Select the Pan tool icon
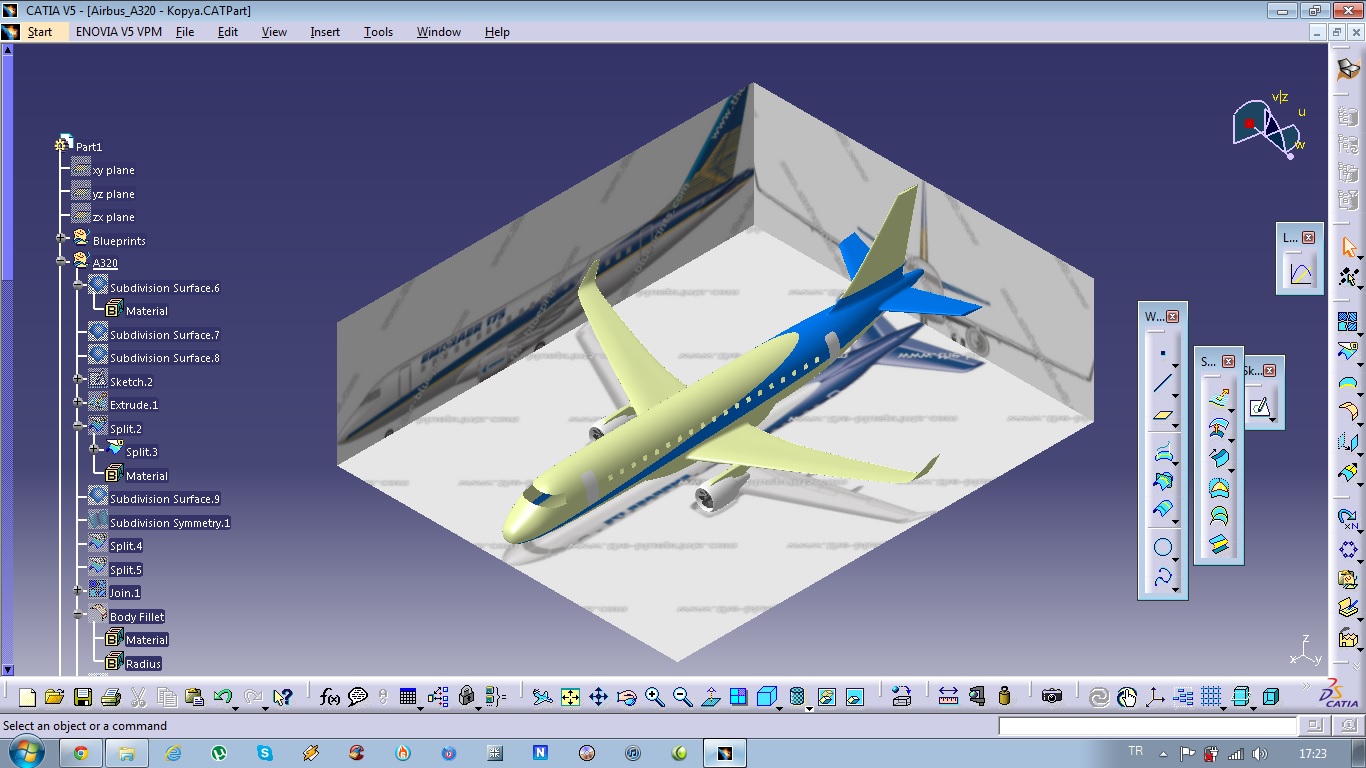 point(598,697)
